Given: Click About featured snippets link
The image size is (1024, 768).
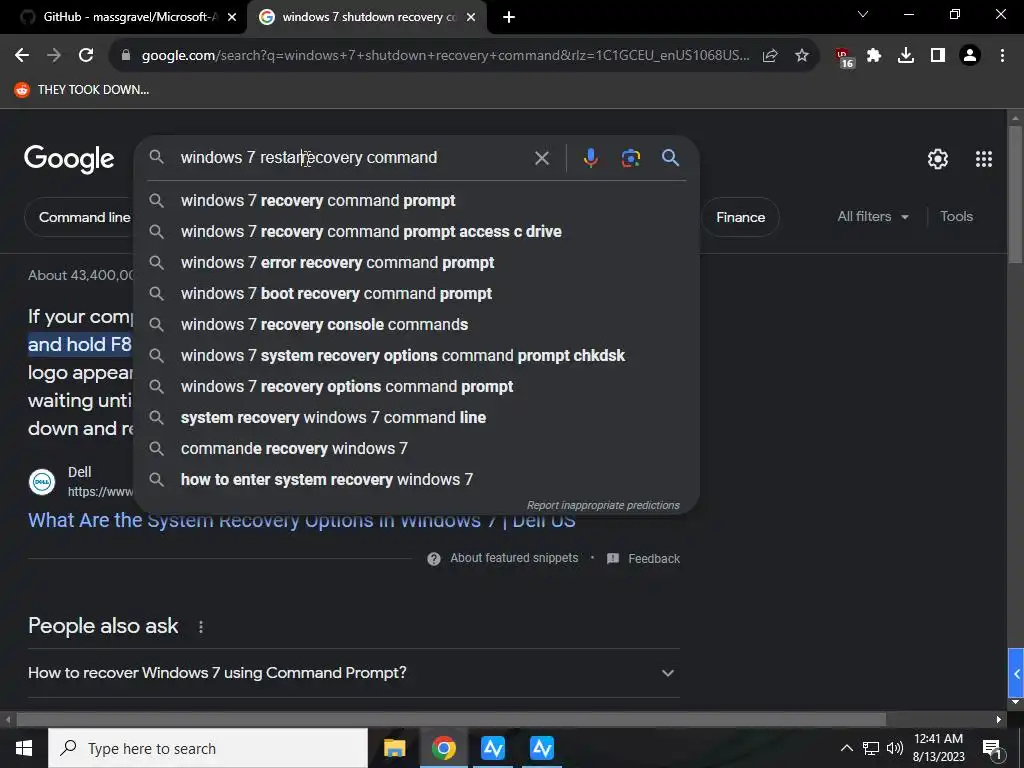Looking at the screenshot, I should coord(514,558).
